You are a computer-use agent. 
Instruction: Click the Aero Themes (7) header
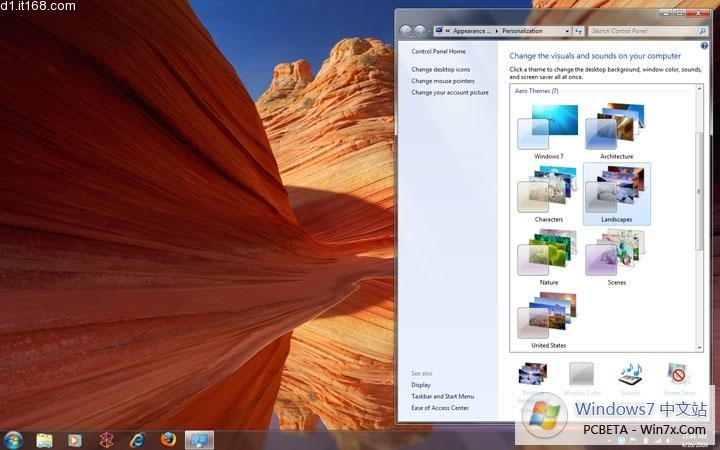coord(536,91)
